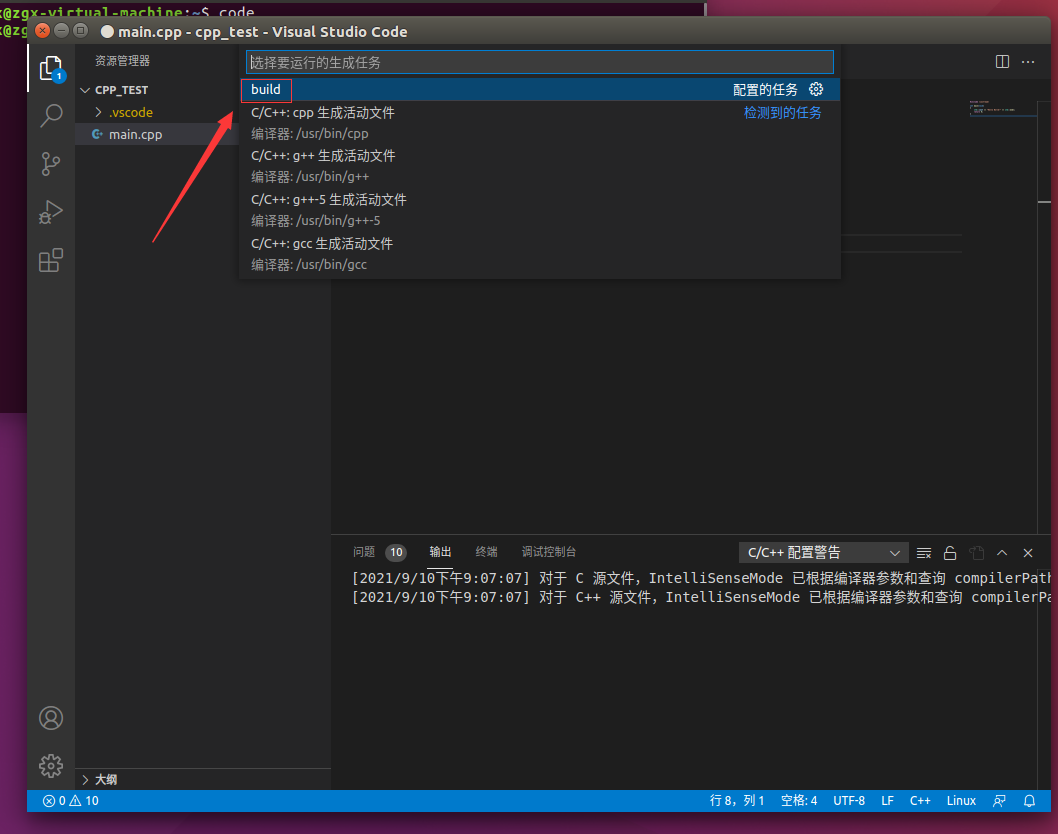
Task: Open the feedback icon in status bar
Action: click(x=999, y=800)
